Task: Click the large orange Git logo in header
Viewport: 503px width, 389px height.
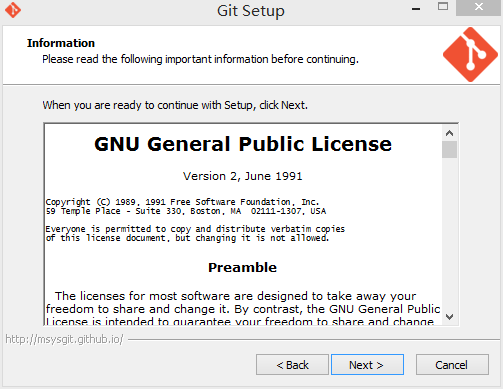Action: [470, 54]
